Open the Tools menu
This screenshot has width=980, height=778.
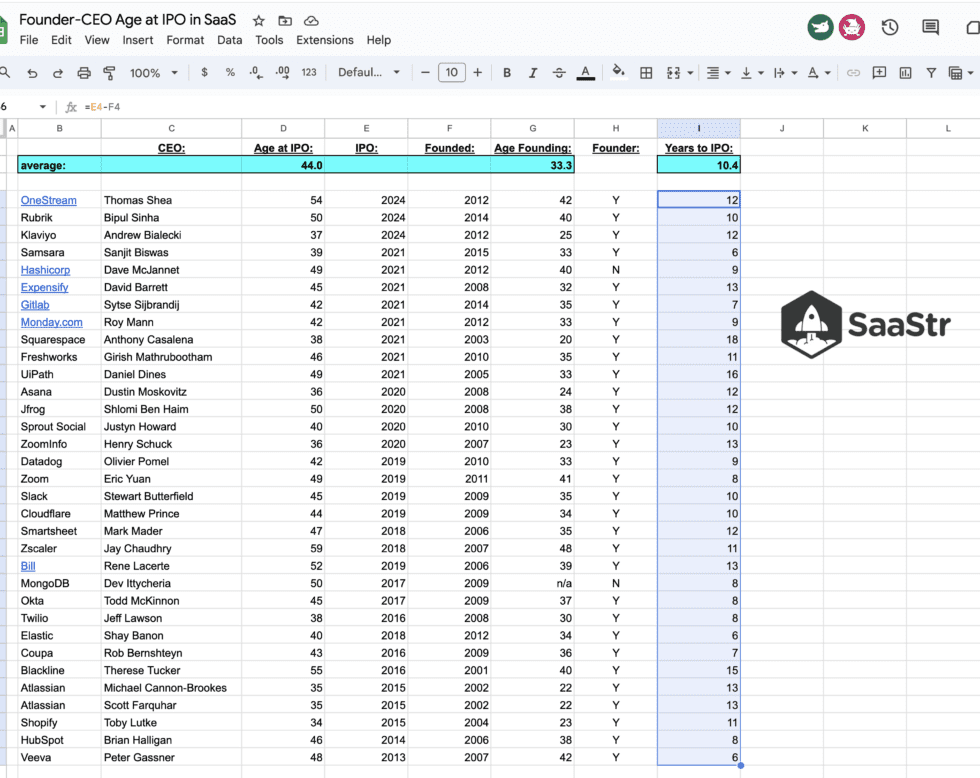[x=269, y=40]
